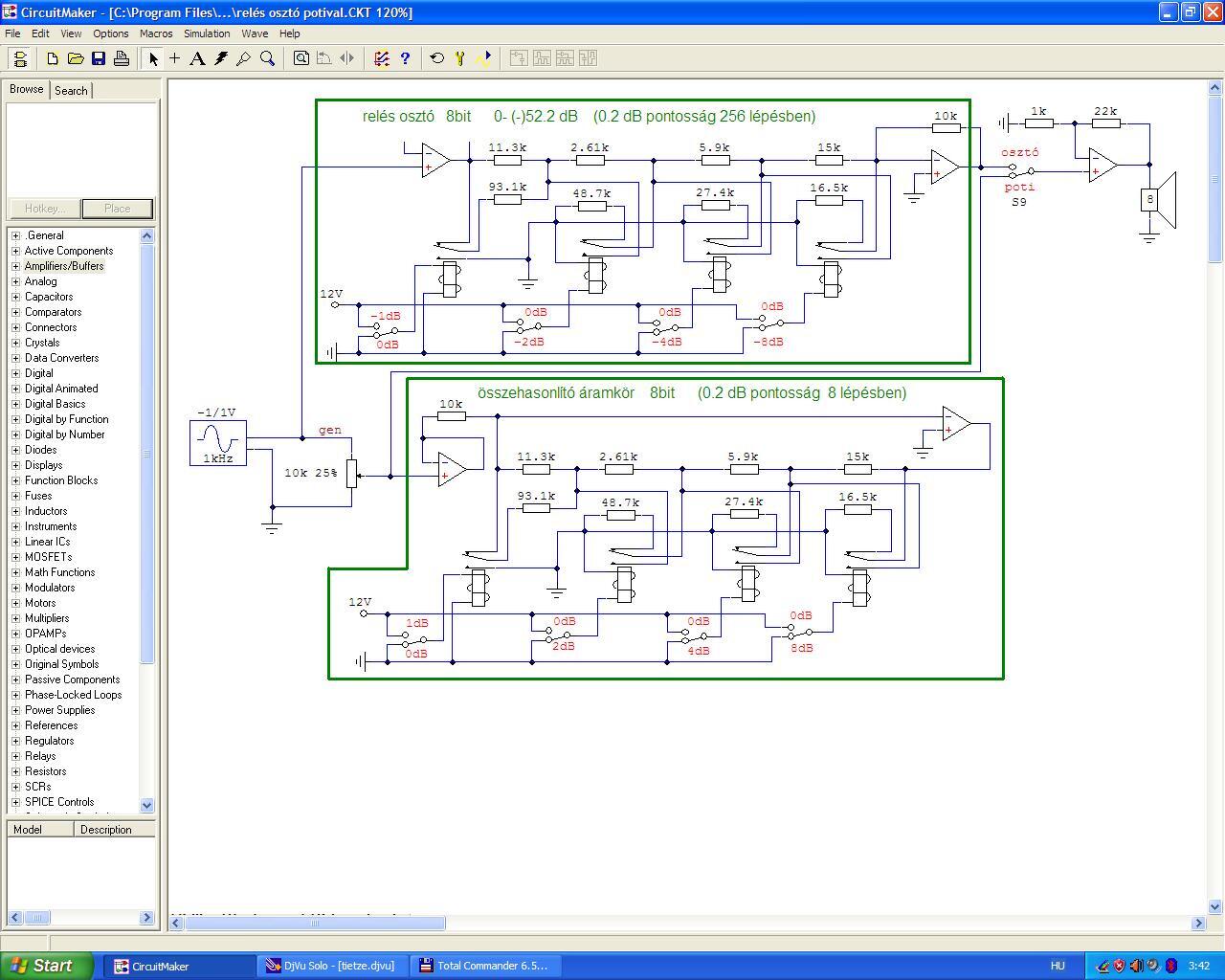Toggle the -1dB/0dB switch in upper circuit
1225x980 pixels.
point(387,330)
